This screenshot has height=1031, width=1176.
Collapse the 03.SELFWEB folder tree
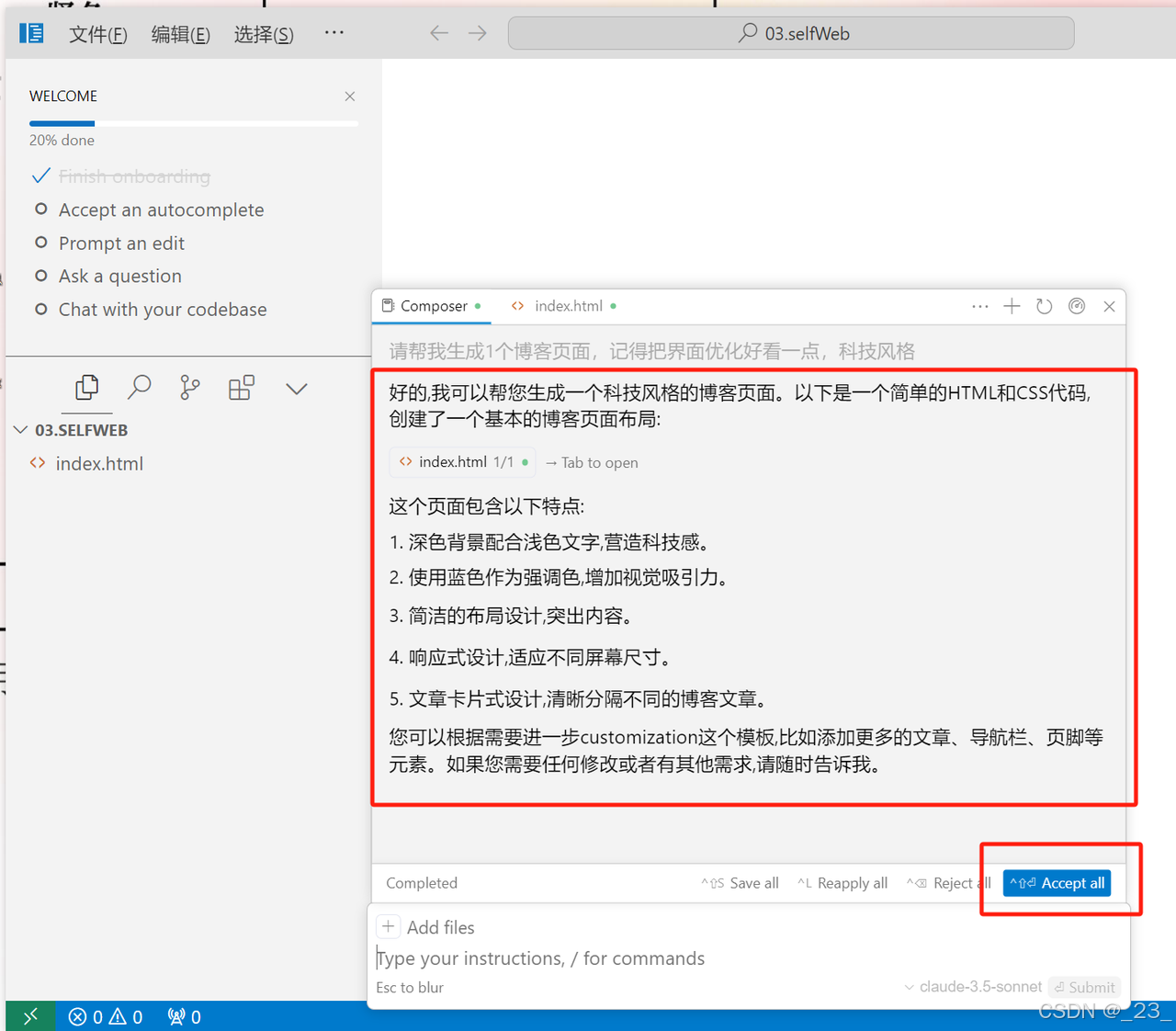21,430
